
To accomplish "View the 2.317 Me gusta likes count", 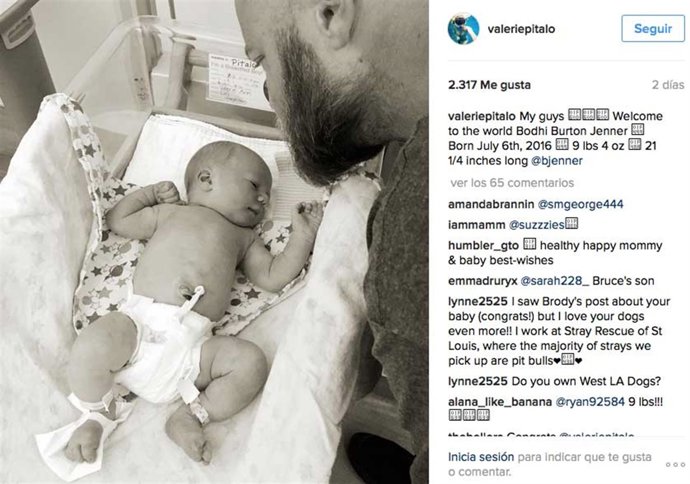I will 489,85.
